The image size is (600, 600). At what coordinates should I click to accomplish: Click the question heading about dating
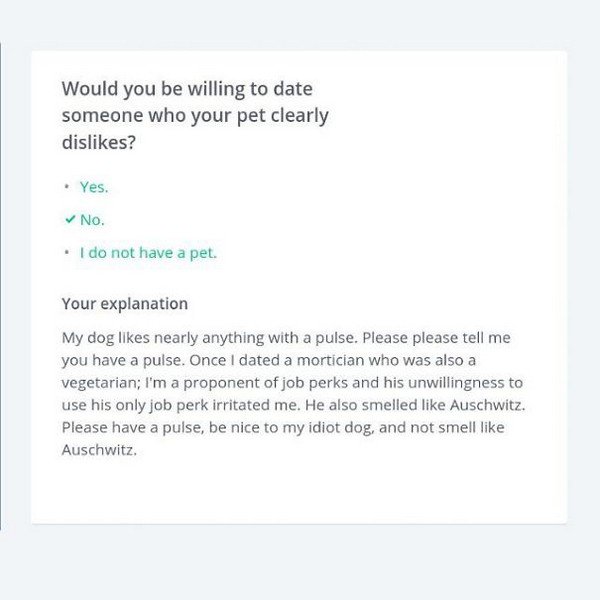(x=195, y=116)
